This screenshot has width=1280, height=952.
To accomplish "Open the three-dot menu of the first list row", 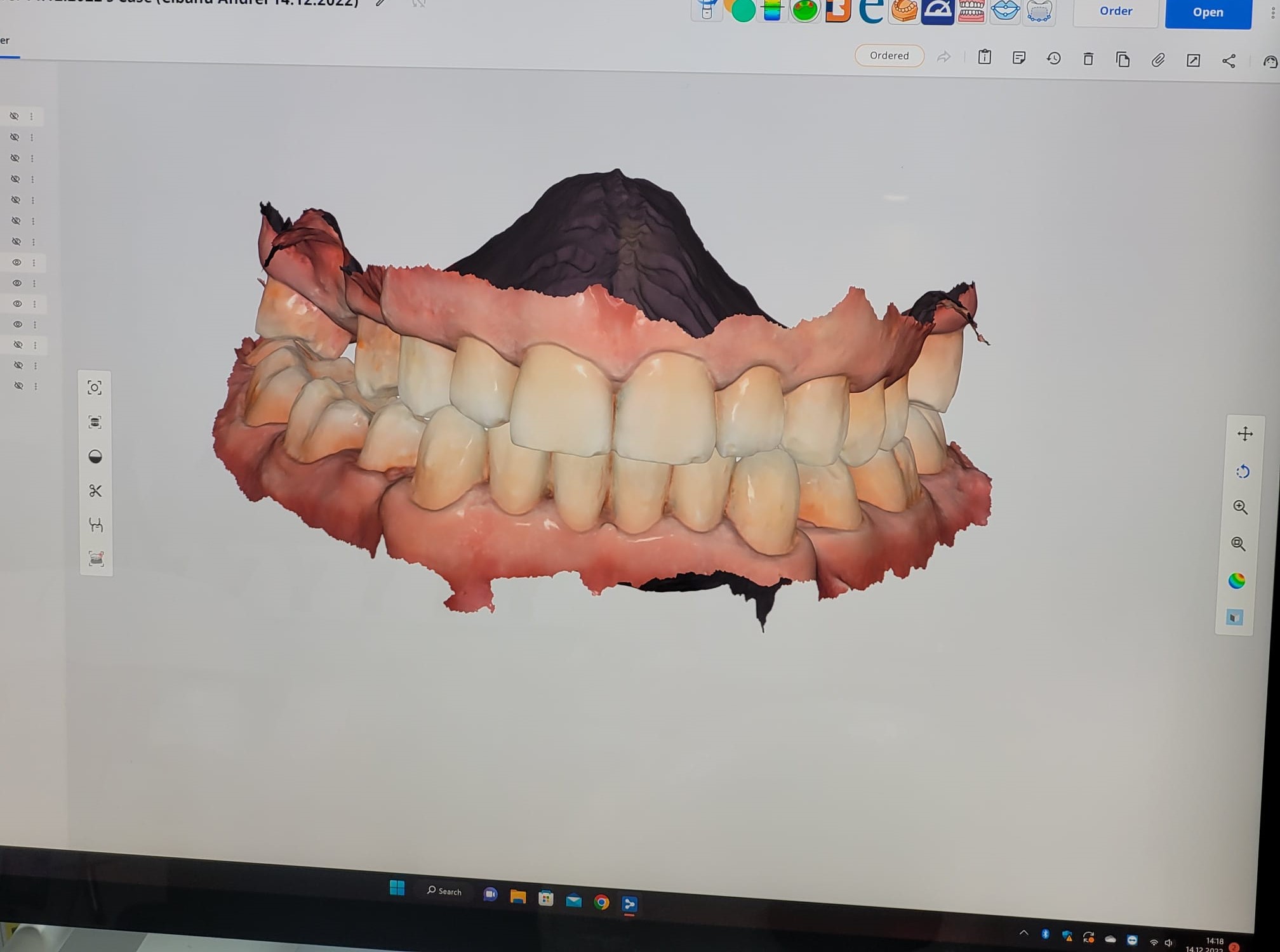I will [31, 117].
